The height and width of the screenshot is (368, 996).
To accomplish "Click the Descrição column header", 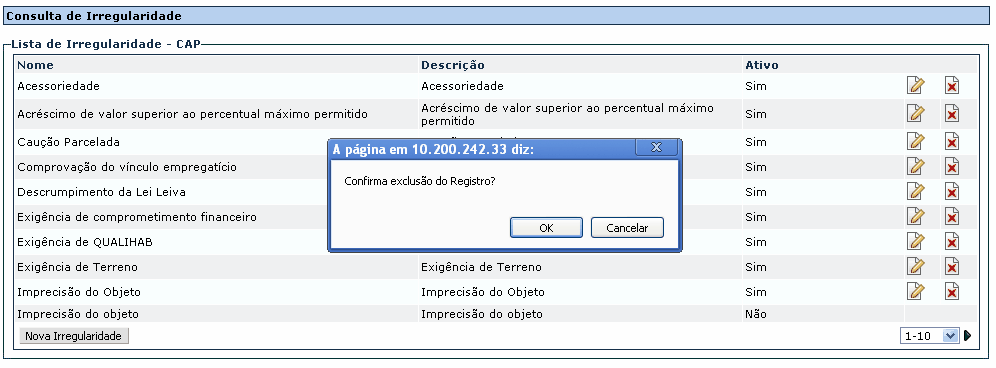I will 453,65.
